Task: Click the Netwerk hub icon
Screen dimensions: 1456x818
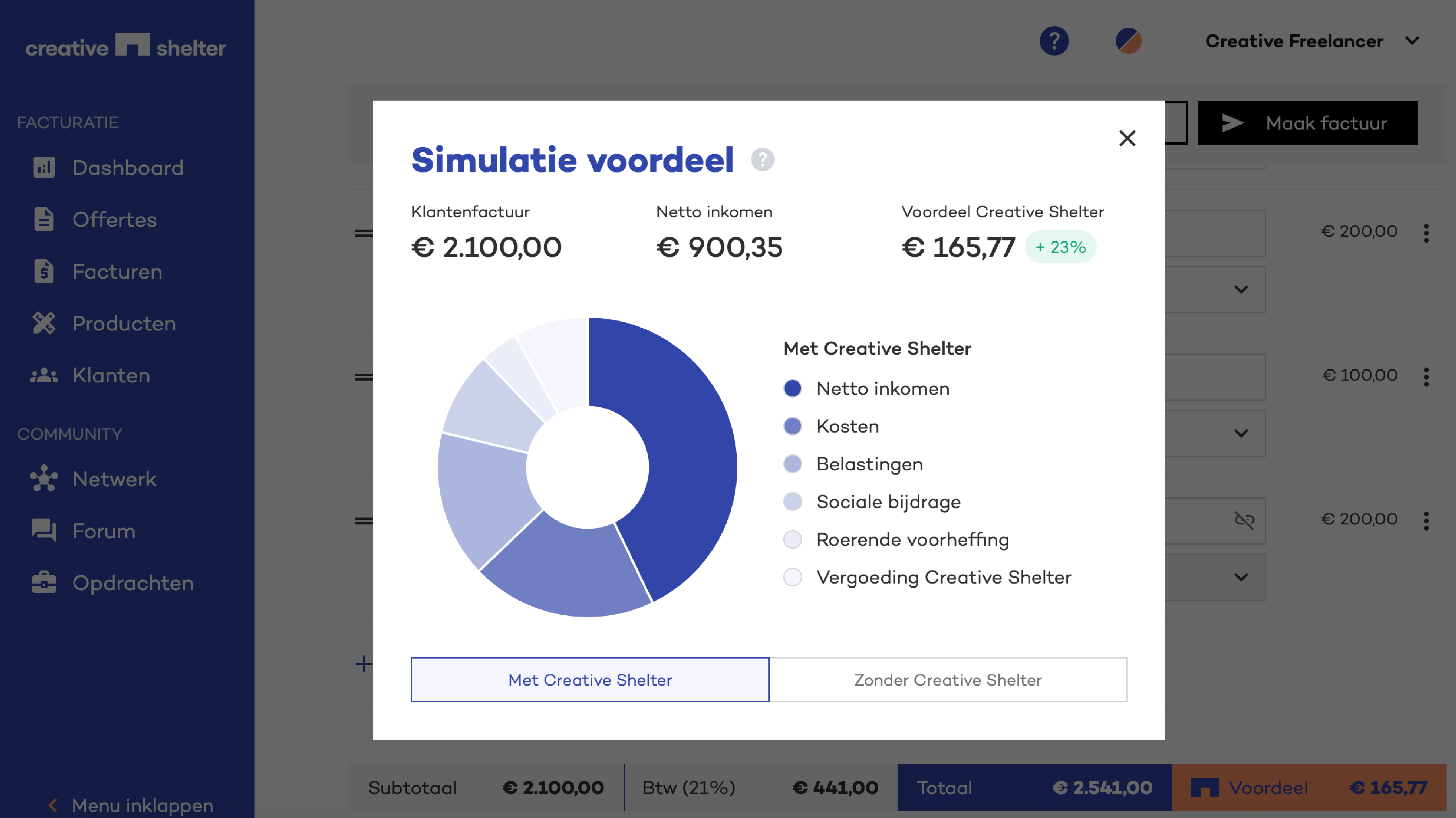Action: tap(44, 479)
